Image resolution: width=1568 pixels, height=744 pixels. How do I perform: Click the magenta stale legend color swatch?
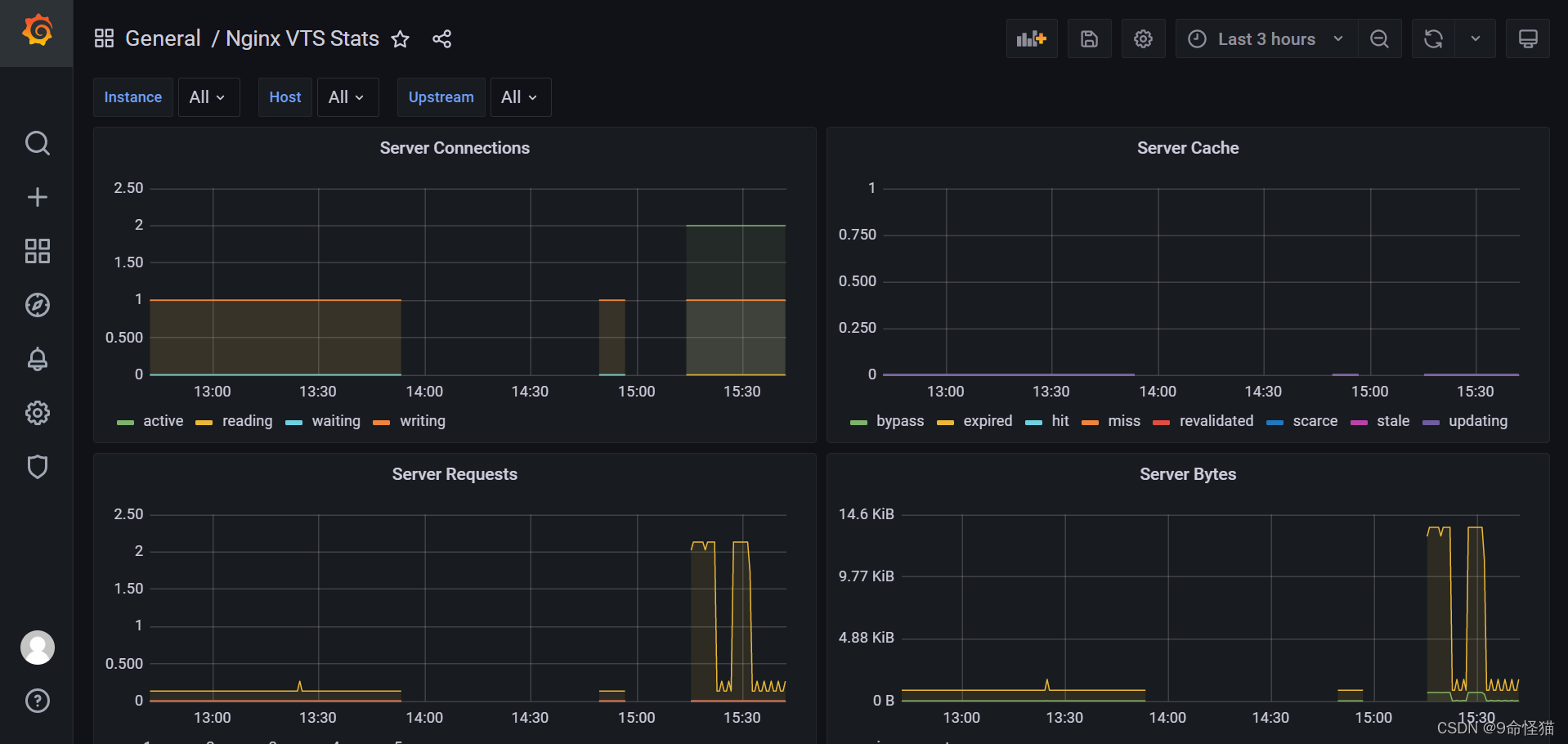click(x=1359, y=423)
